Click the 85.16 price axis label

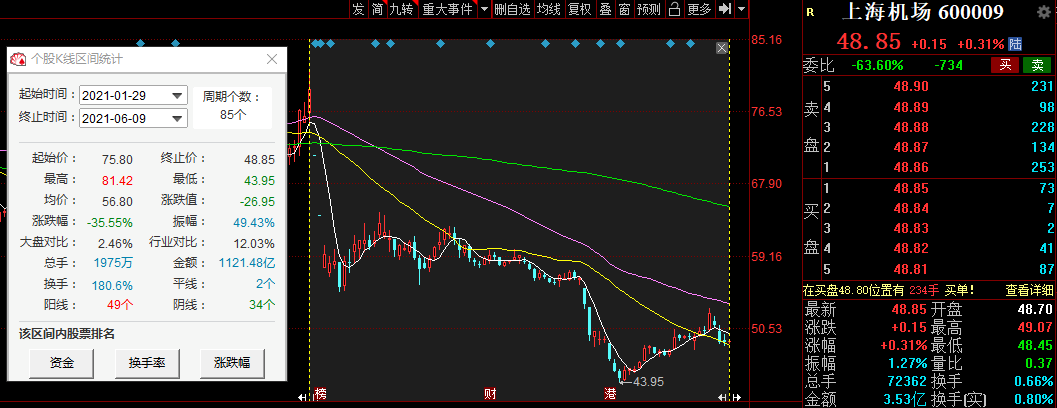click(766, 39)
